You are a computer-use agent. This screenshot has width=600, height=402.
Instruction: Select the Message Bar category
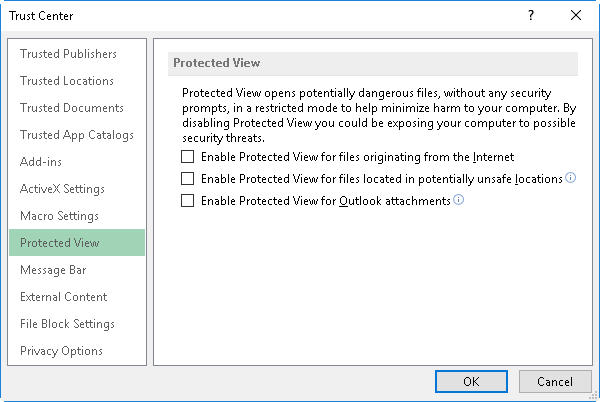coord(54,270)
